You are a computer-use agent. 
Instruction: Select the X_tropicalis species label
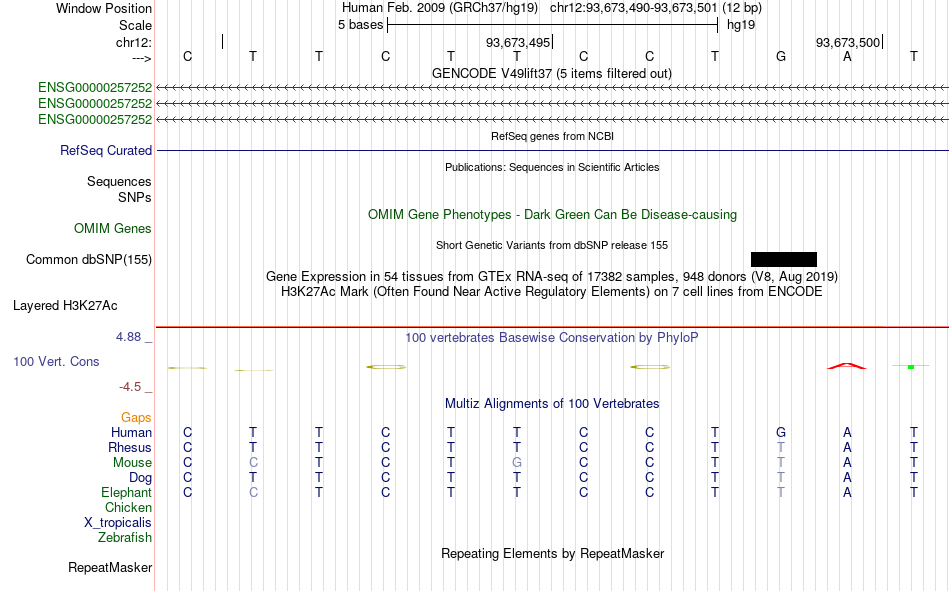(x=118, y=523)
